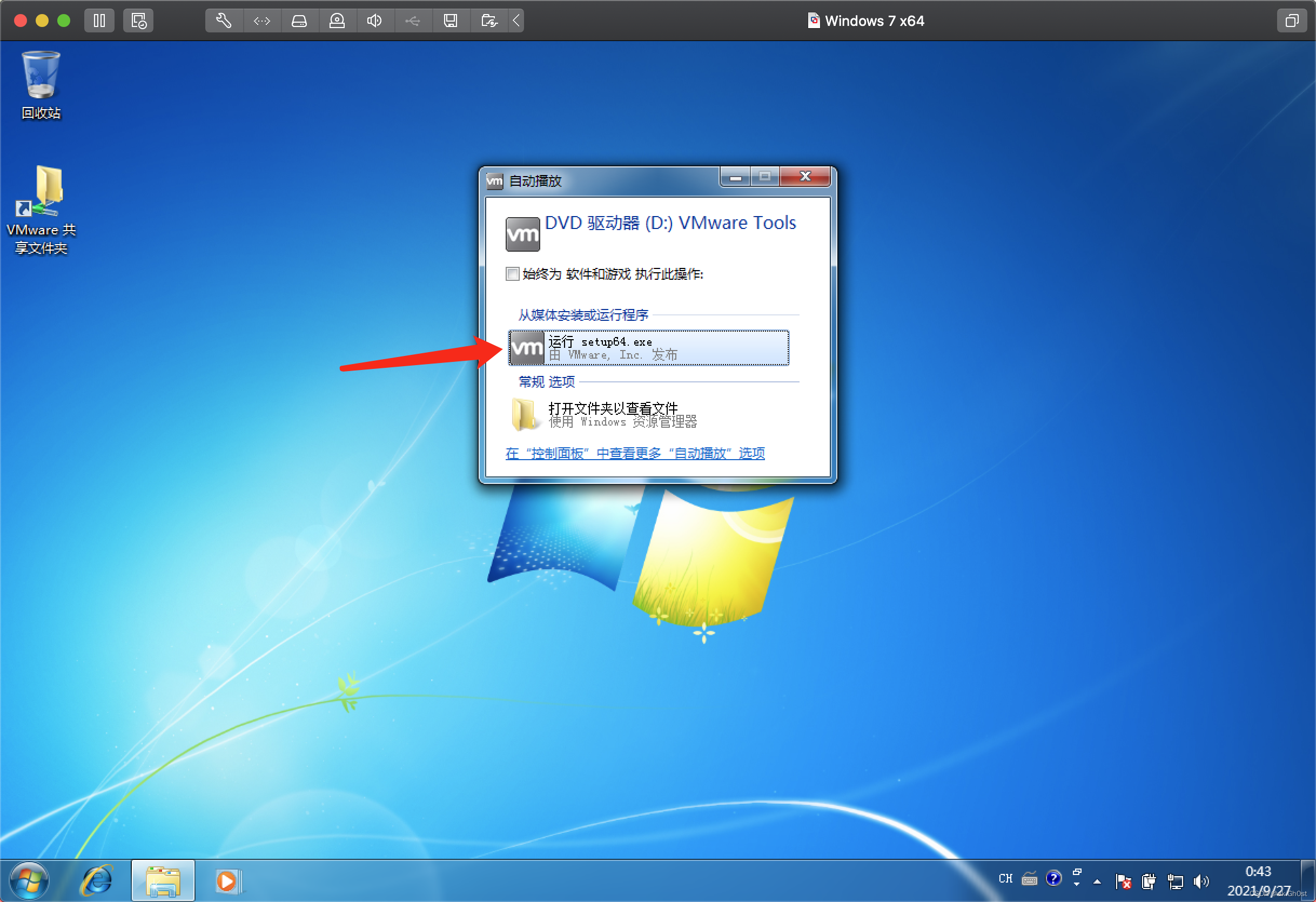The height and width of the screenshot is (902, 1316).
Task: Choose open folder to view files option
Action: coord(648,414)
